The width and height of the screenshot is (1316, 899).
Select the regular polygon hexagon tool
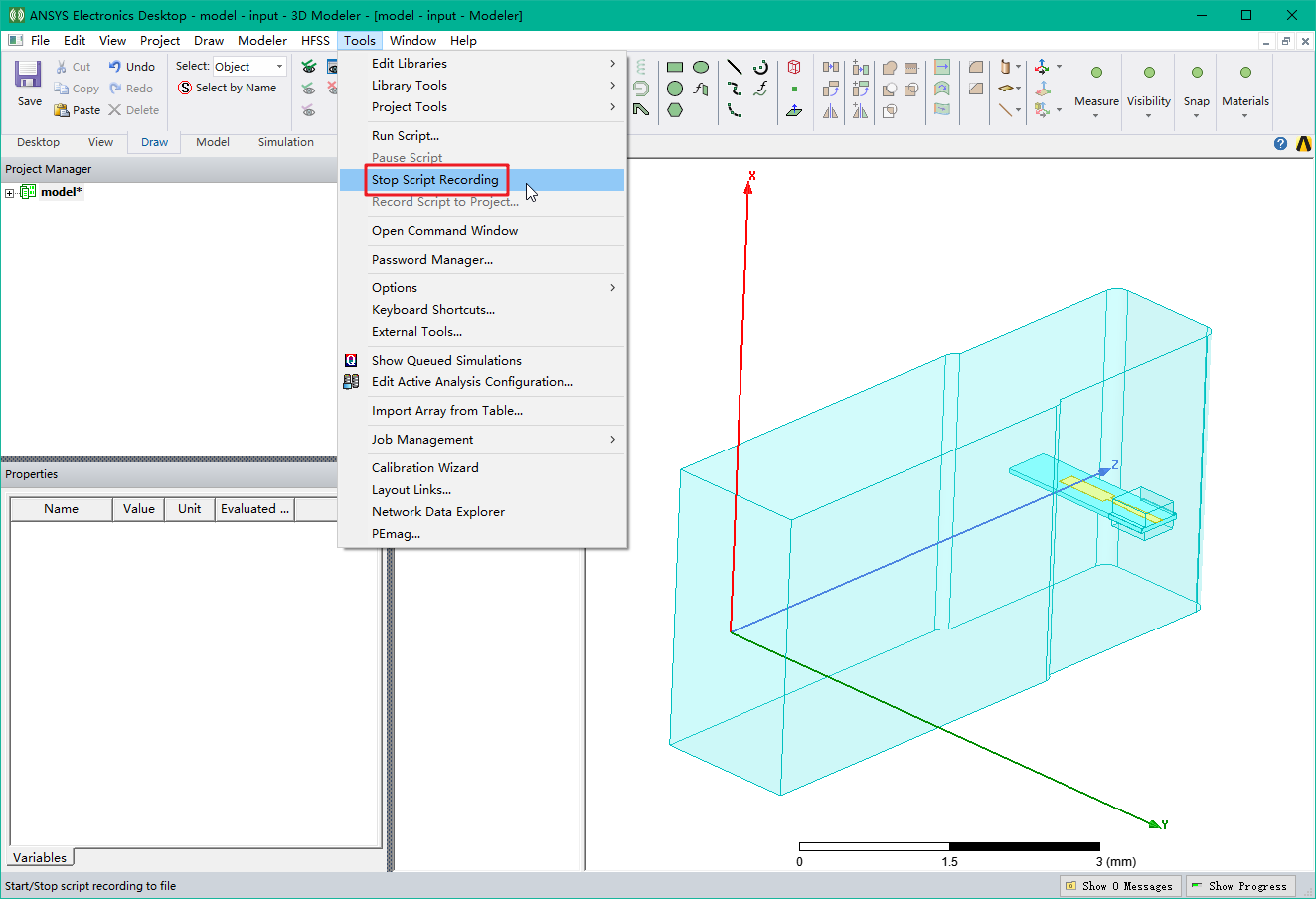(x=675, y=110)
